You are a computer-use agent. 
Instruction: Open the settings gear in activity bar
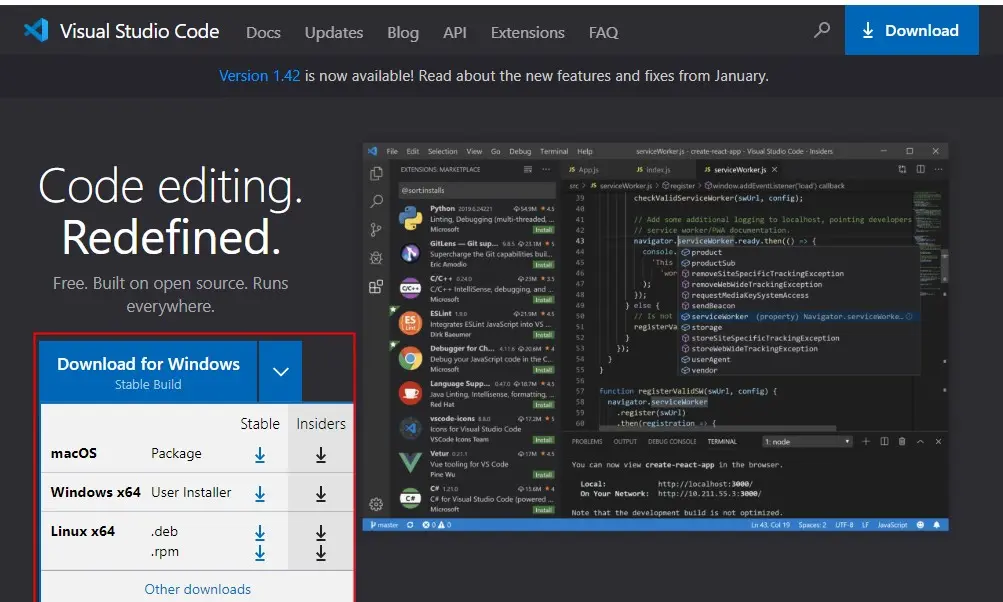click(x=376, y=504)
